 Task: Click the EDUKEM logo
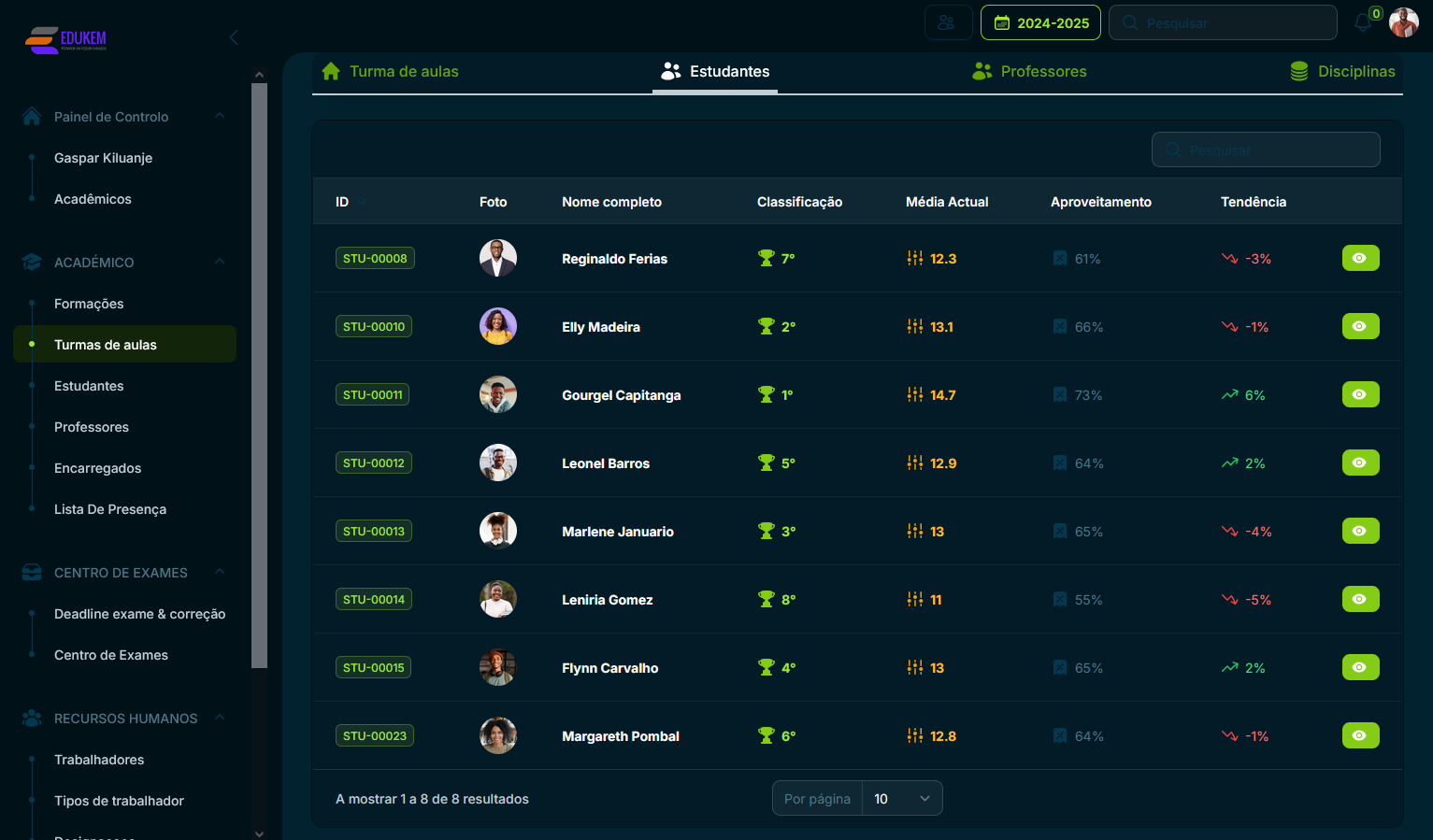point(65,39)
